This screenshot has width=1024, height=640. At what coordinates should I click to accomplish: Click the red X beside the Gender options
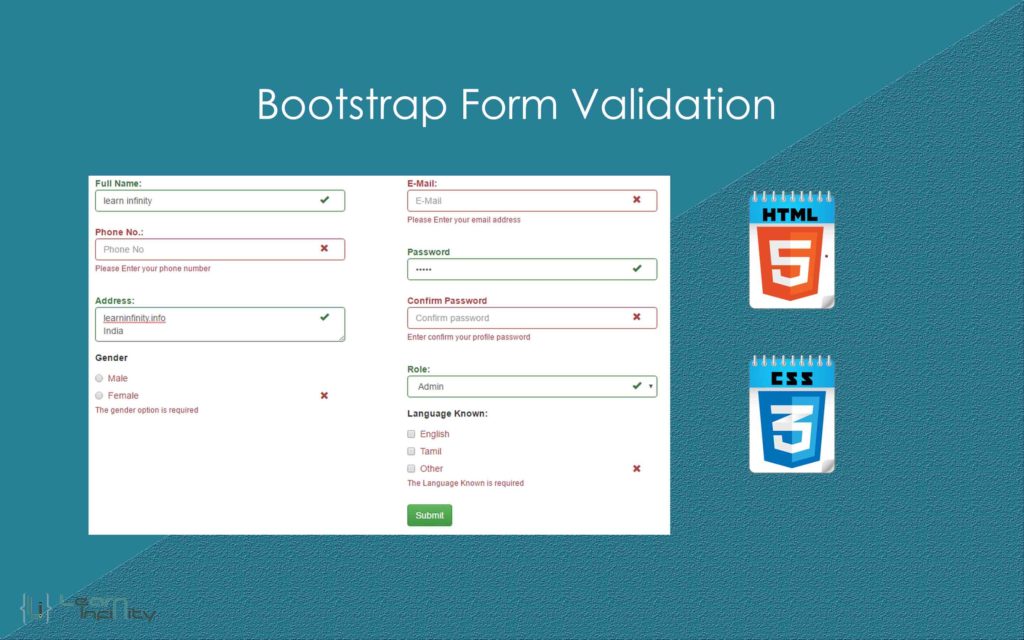[323, 395]
